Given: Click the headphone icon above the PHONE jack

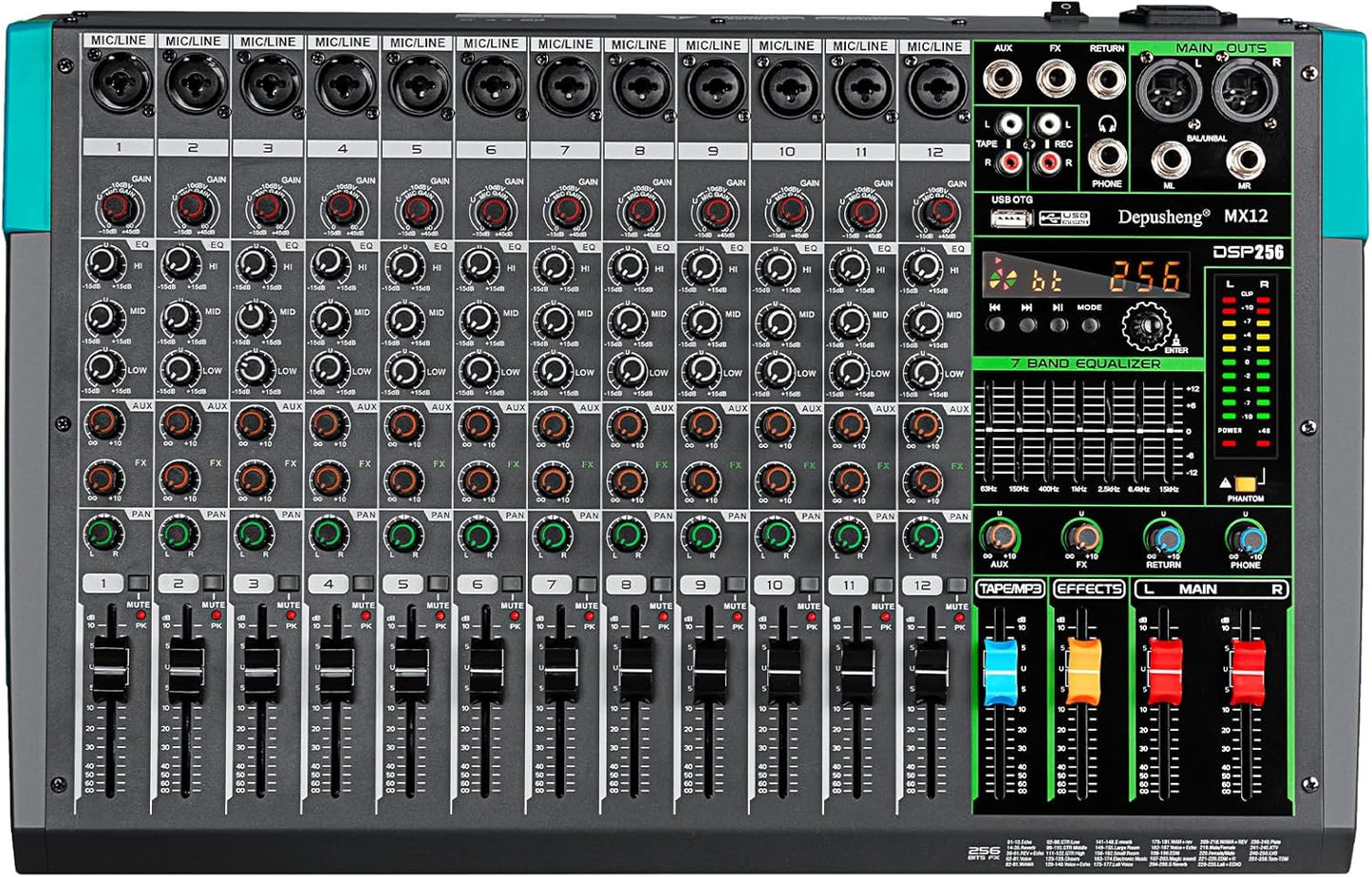Looking at the screenshot, I should pyautogui.click(x=1107, y=125).
